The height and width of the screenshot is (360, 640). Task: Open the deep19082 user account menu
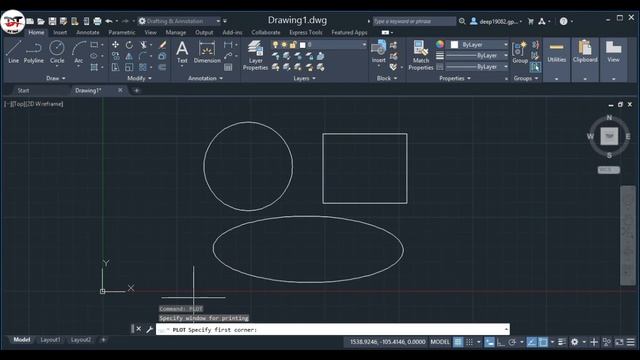[x=496, y=21]
